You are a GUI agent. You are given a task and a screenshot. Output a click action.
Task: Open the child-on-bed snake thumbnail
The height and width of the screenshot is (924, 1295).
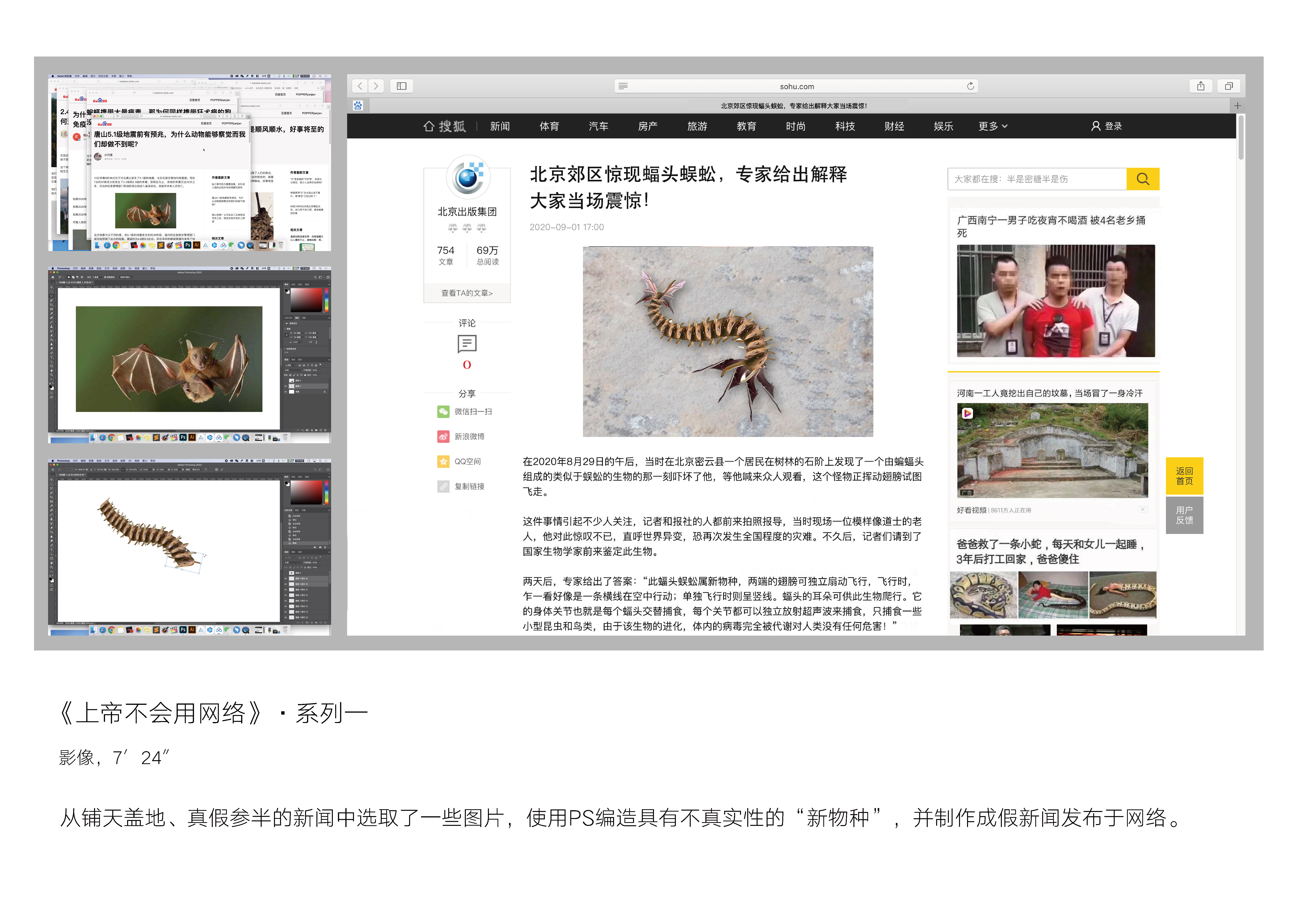tap(1053, 595)
